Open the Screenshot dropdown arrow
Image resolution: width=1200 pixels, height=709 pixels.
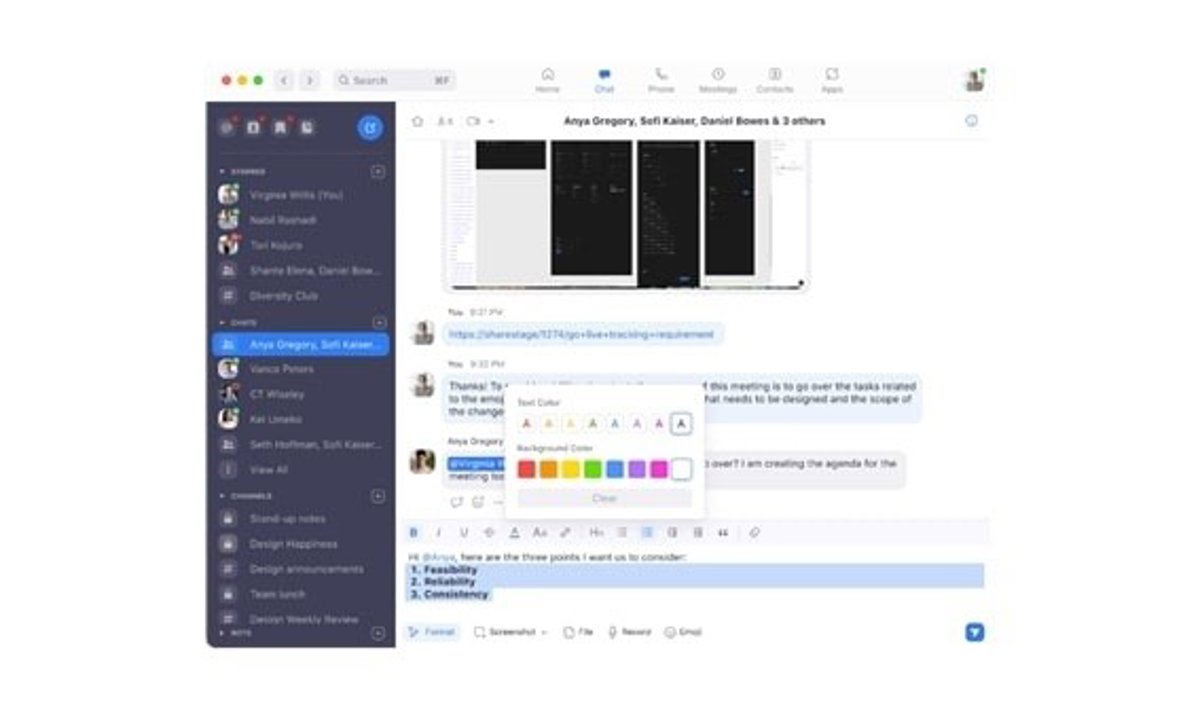click(x=544, y=633)
